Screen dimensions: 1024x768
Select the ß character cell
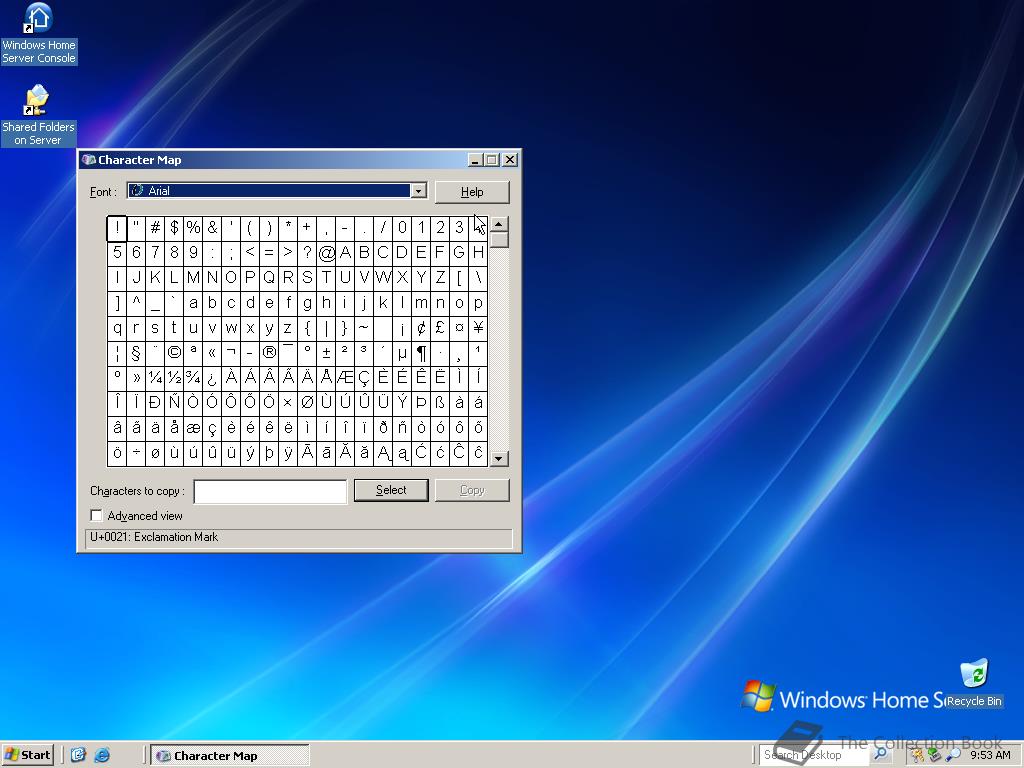[440, 403]
